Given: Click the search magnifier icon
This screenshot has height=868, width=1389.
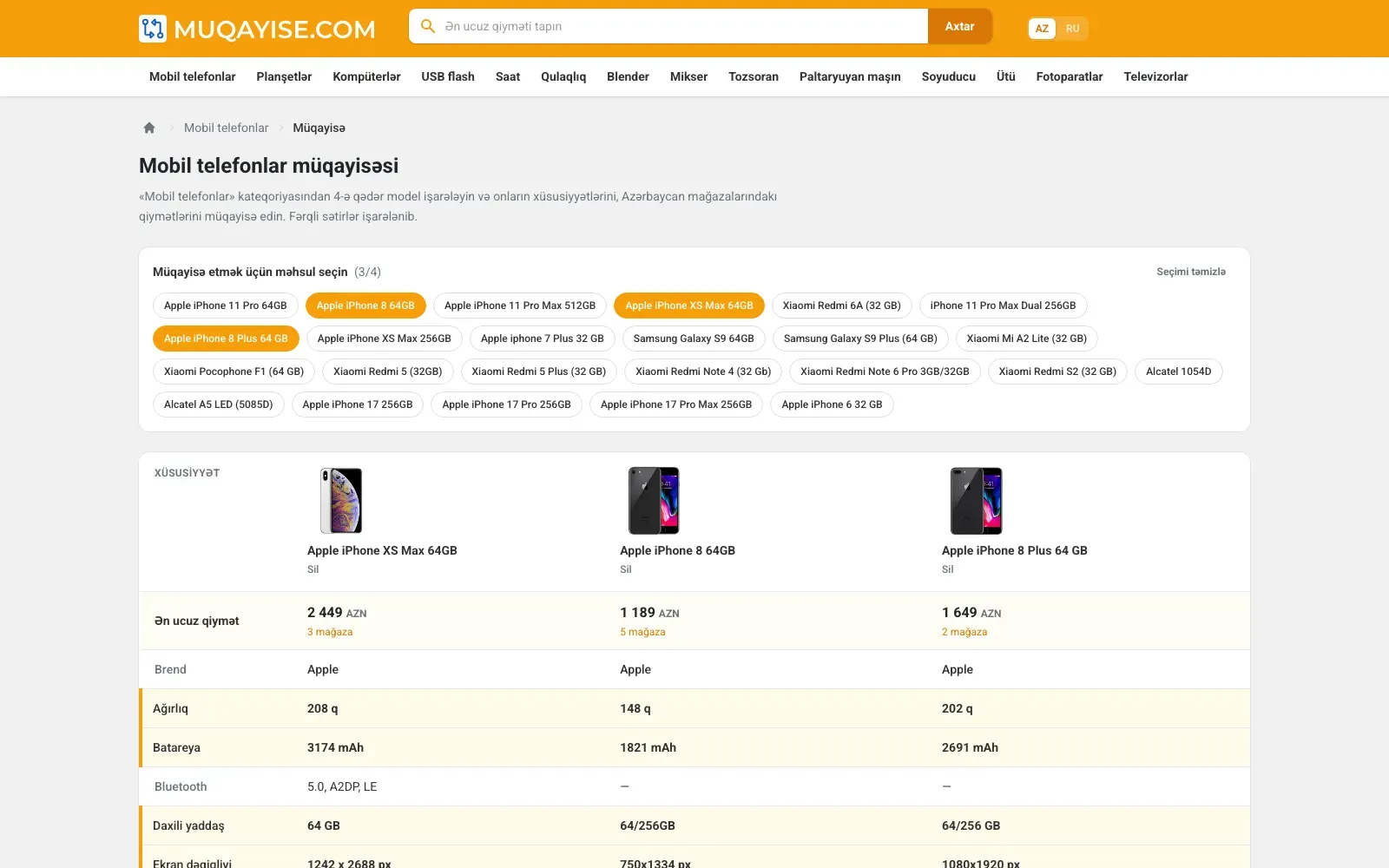Looking at the screenshot, I should [x=427, y=26].
